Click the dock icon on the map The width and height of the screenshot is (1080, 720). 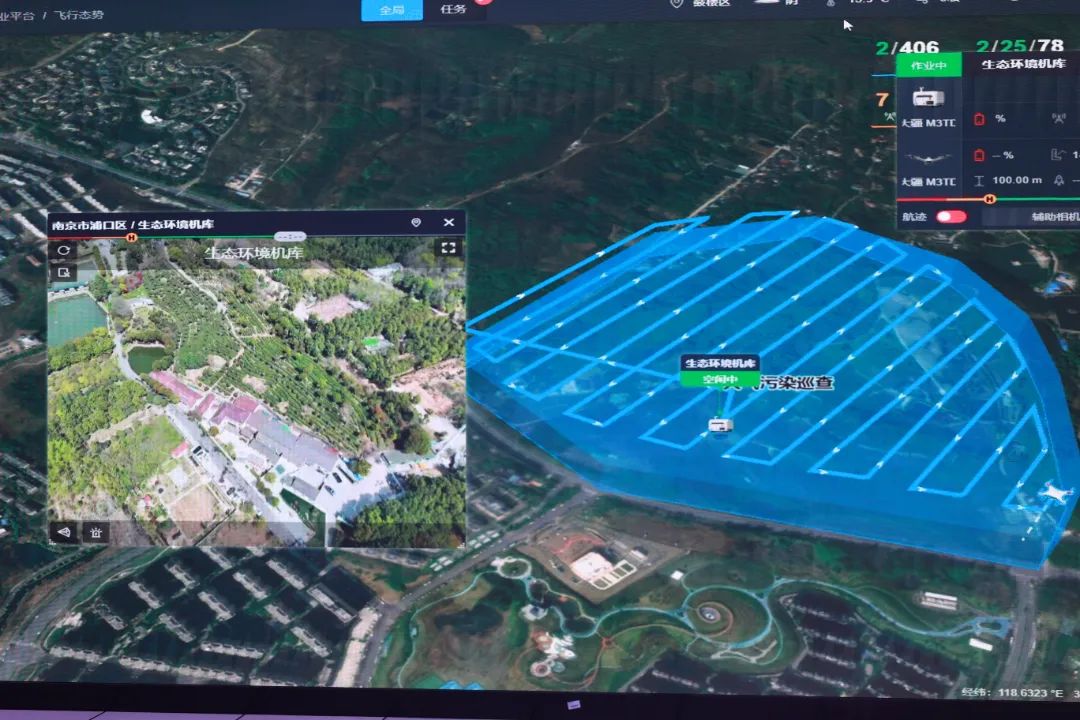click(720, 425)
